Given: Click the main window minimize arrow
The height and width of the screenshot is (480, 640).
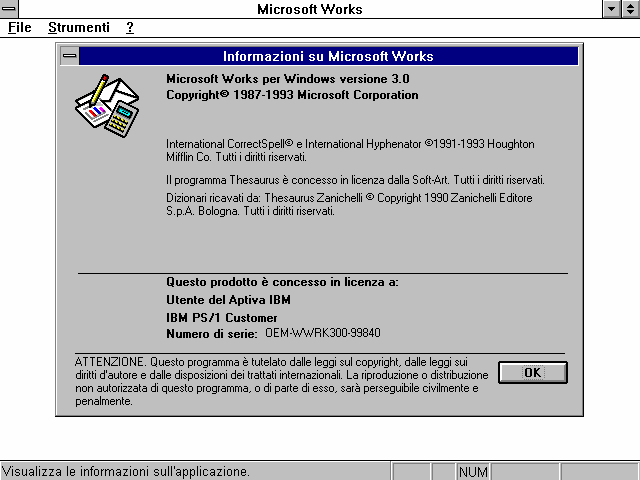Looking at the screenshot, I should point(611,9).
